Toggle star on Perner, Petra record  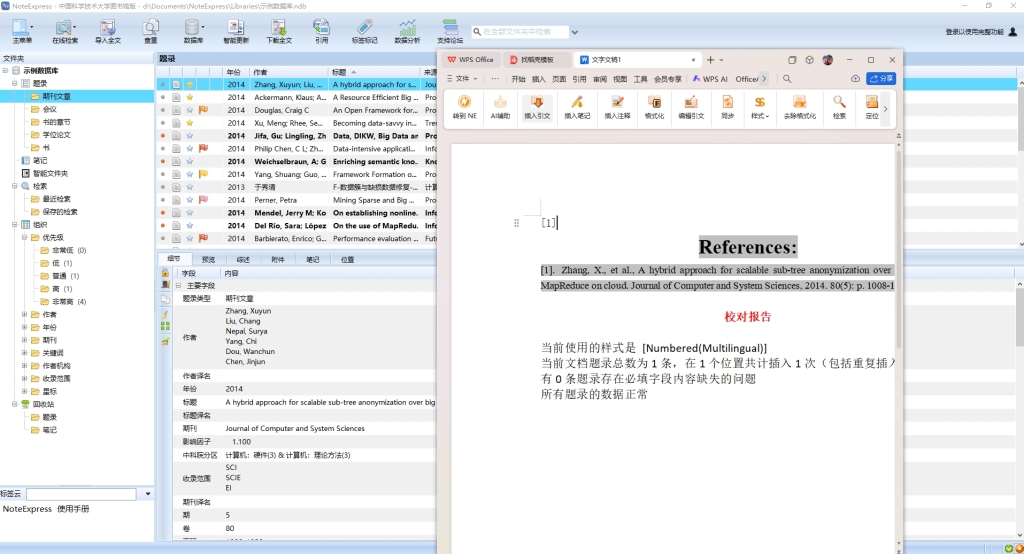coord(189,200)
